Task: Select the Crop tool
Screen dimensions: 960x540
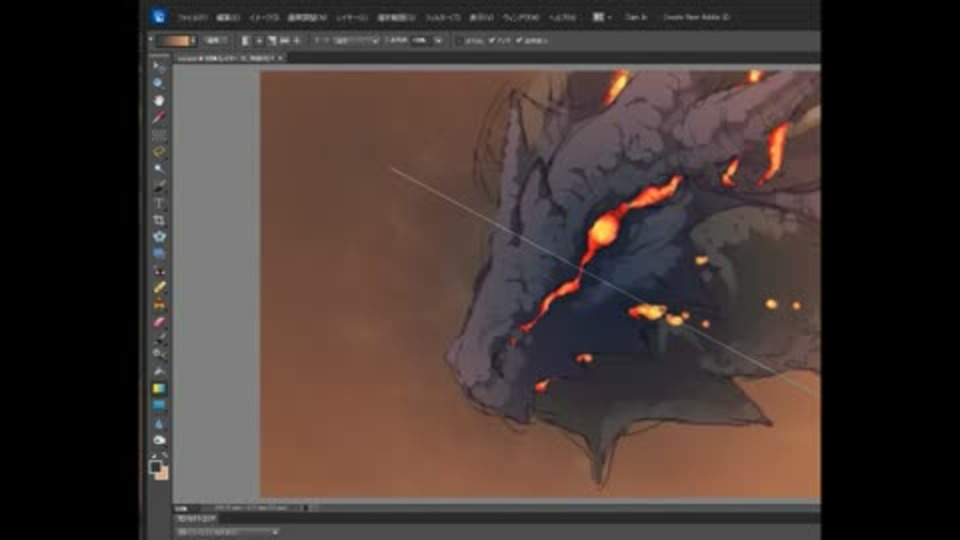Action: [159, 220]
